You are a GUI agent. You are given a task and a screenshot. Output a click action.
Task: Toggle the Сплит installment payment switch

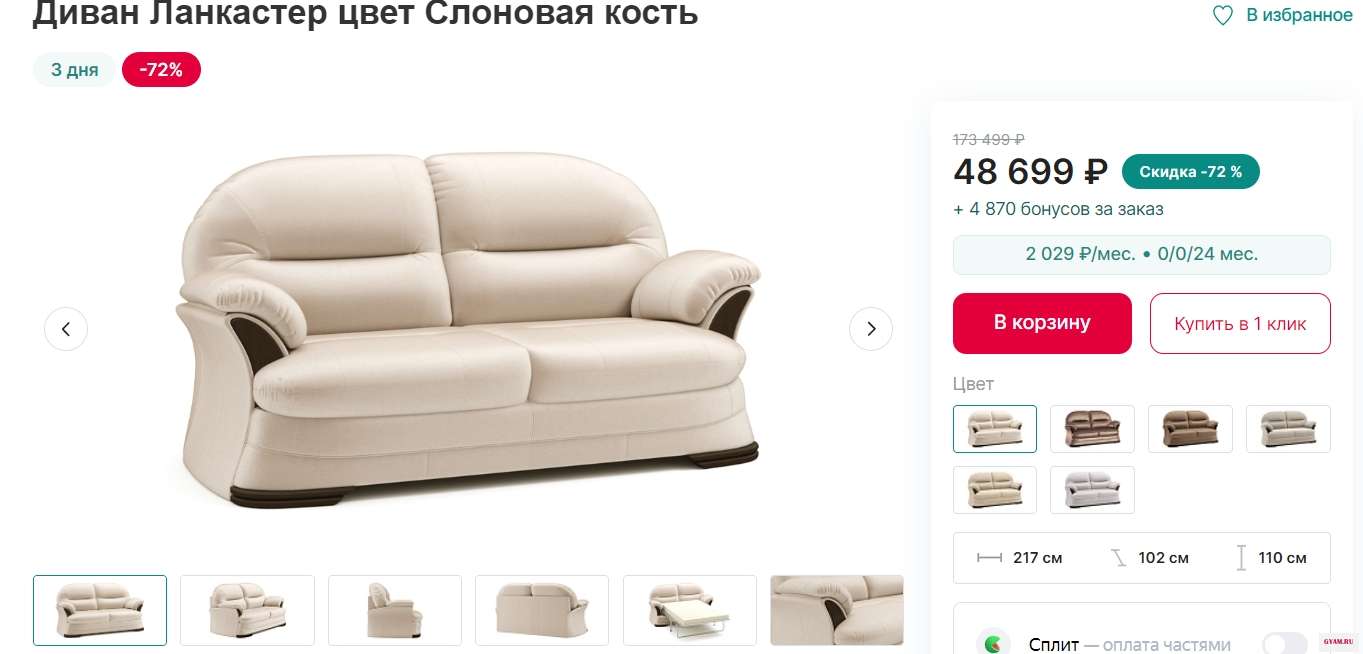click(1285, 644)
